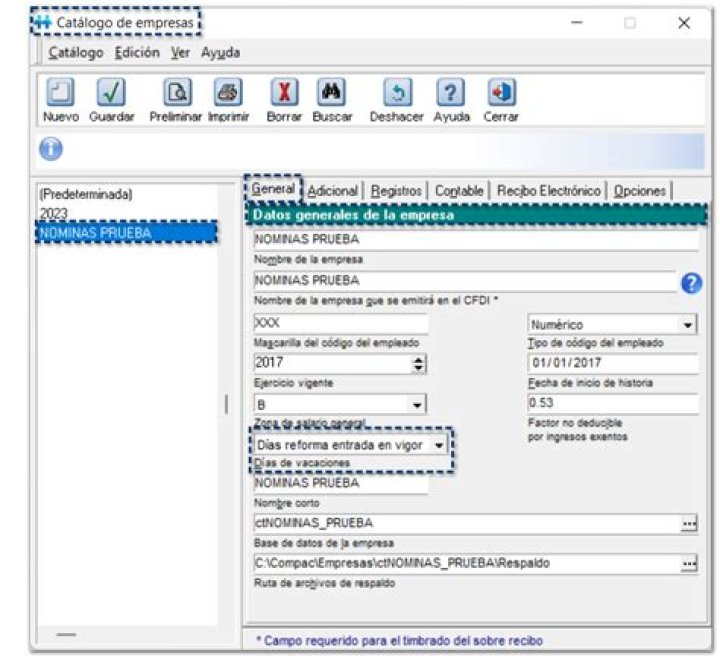
Task: Browse for Base de datos de la empresa
Action: coord(688,524)
